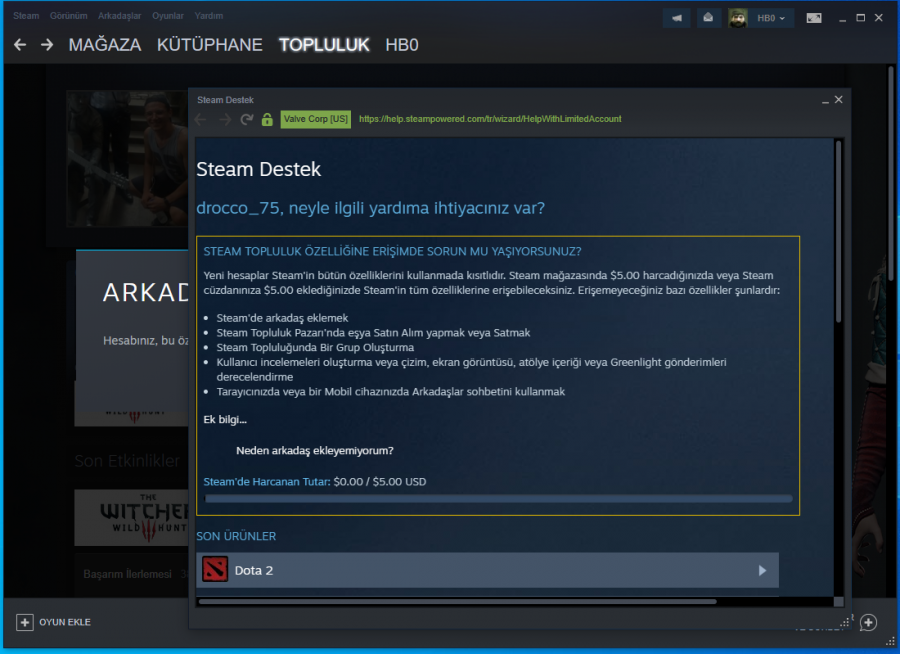The width and height of the screenshot is (900, 654).
Task: Expand Dota 2 with its right arrow
Action: point(762,570)
